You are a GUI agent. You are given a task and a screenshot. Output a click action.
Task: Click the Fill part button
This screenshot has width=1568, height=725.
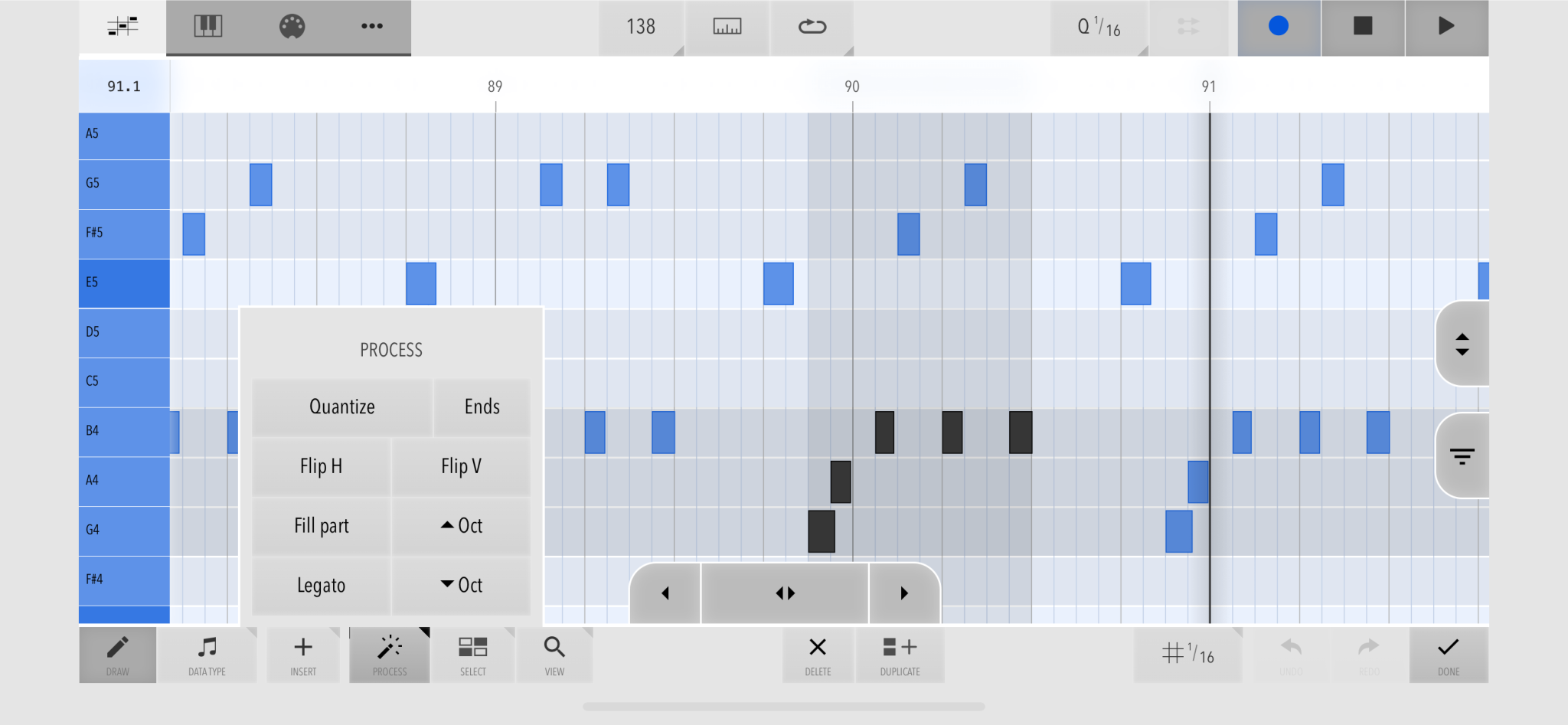click(x=321, y=526)
